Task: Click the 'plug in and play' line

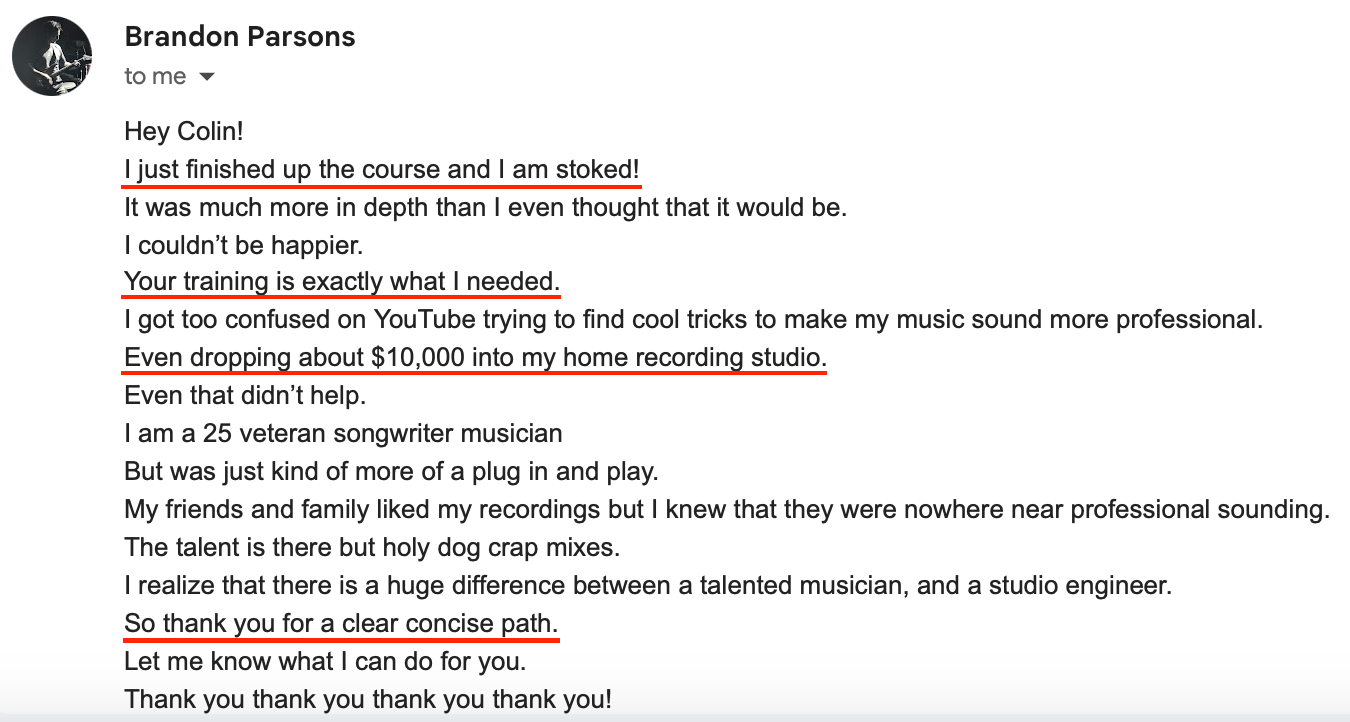Action: tap(391, 471)
